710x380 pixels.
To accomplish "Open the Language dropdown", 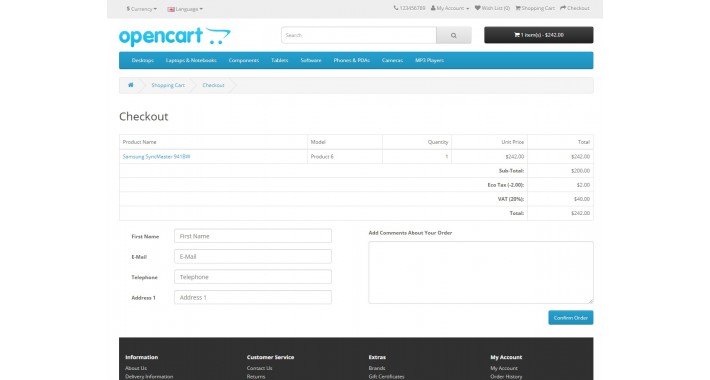I will pos(185,9).
